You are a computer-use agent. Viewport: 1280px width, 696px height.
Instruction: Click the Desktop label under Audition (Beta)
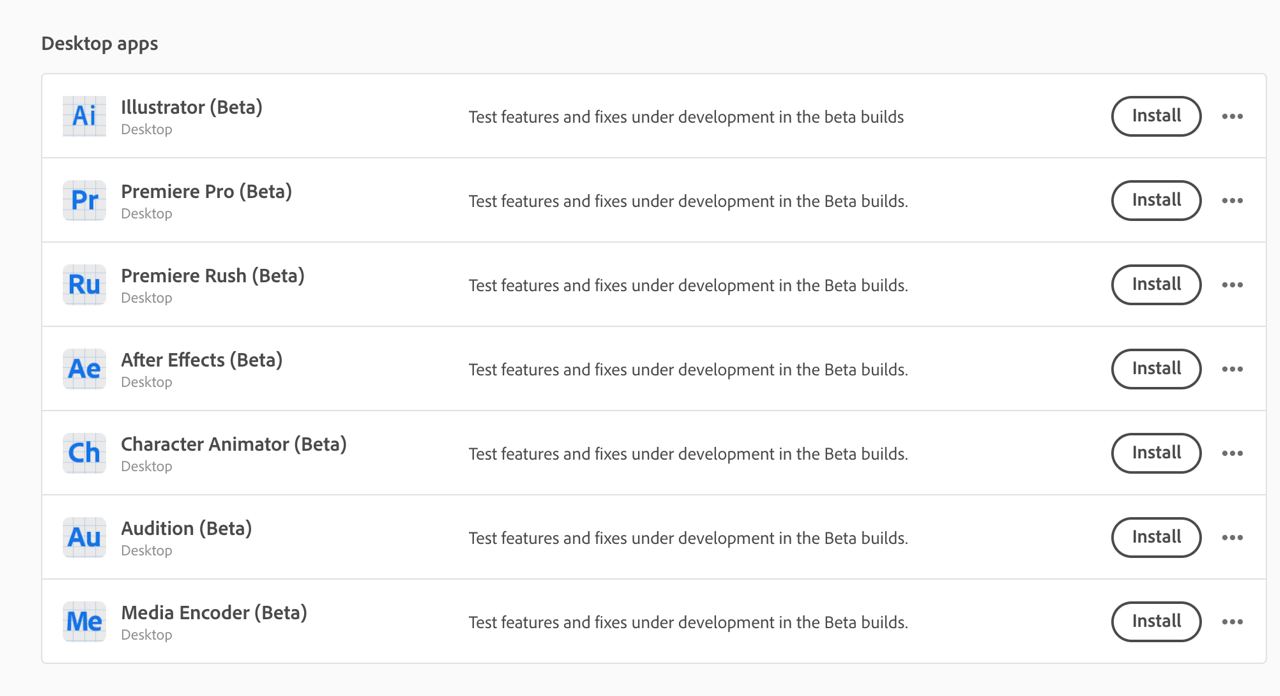pos(146,550)
